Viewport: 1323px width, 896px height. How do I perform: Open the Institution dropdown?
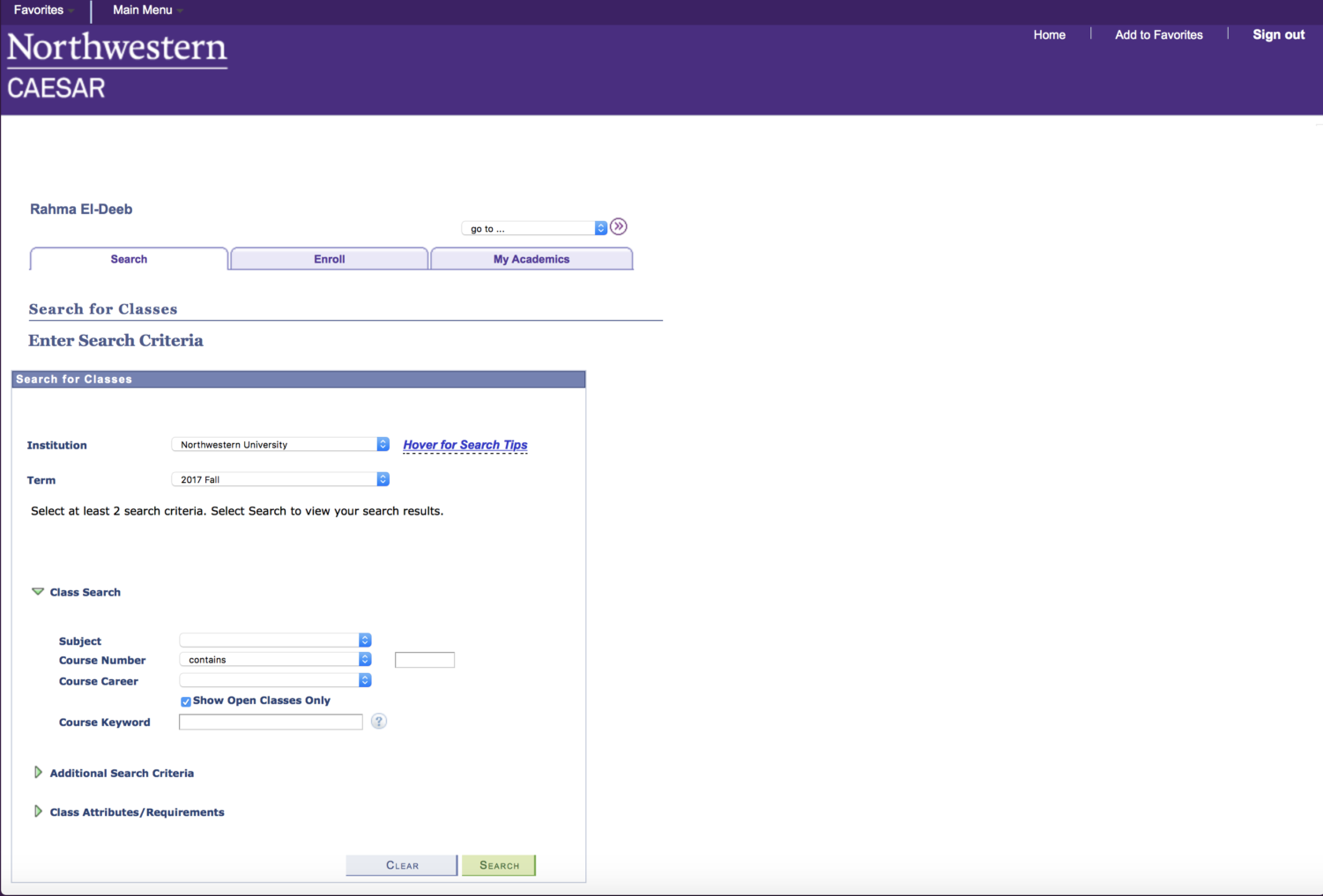(x=280, y=445)
